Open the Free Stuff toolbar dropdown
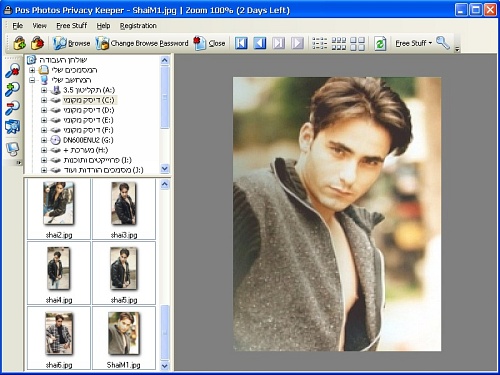The width and height of the screenshot is (500, 375). (x=414, y=43)
